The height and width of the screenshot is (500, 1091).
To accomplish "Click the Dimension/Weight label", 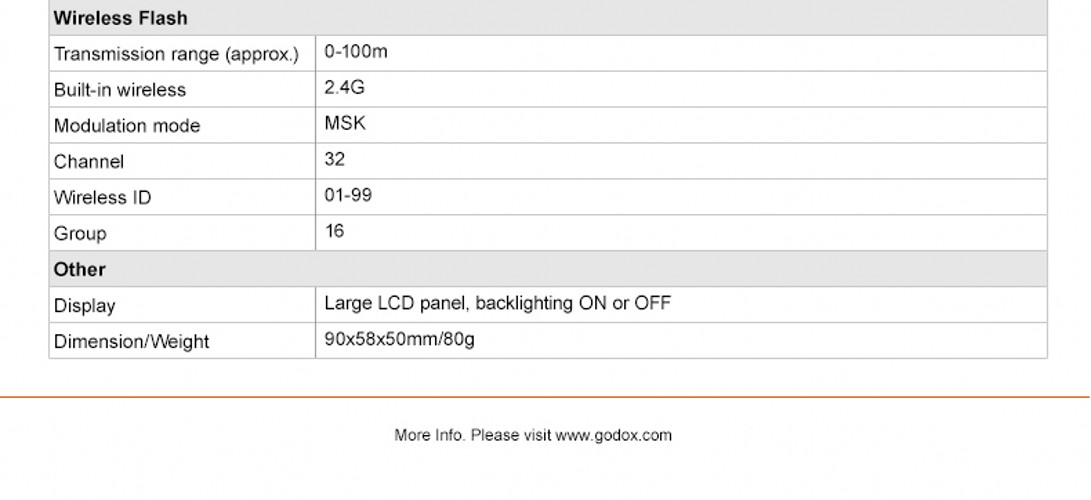I will 132,342.
